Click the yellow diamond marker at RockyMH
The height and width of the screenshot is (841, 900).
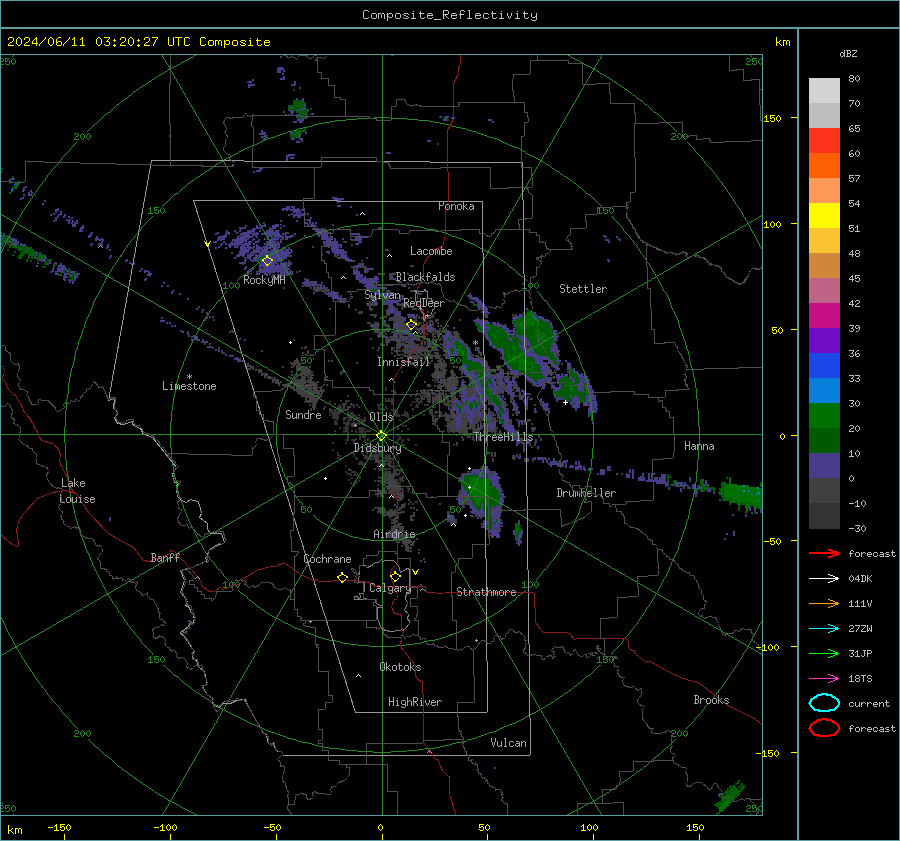click(x=267, y=261)
